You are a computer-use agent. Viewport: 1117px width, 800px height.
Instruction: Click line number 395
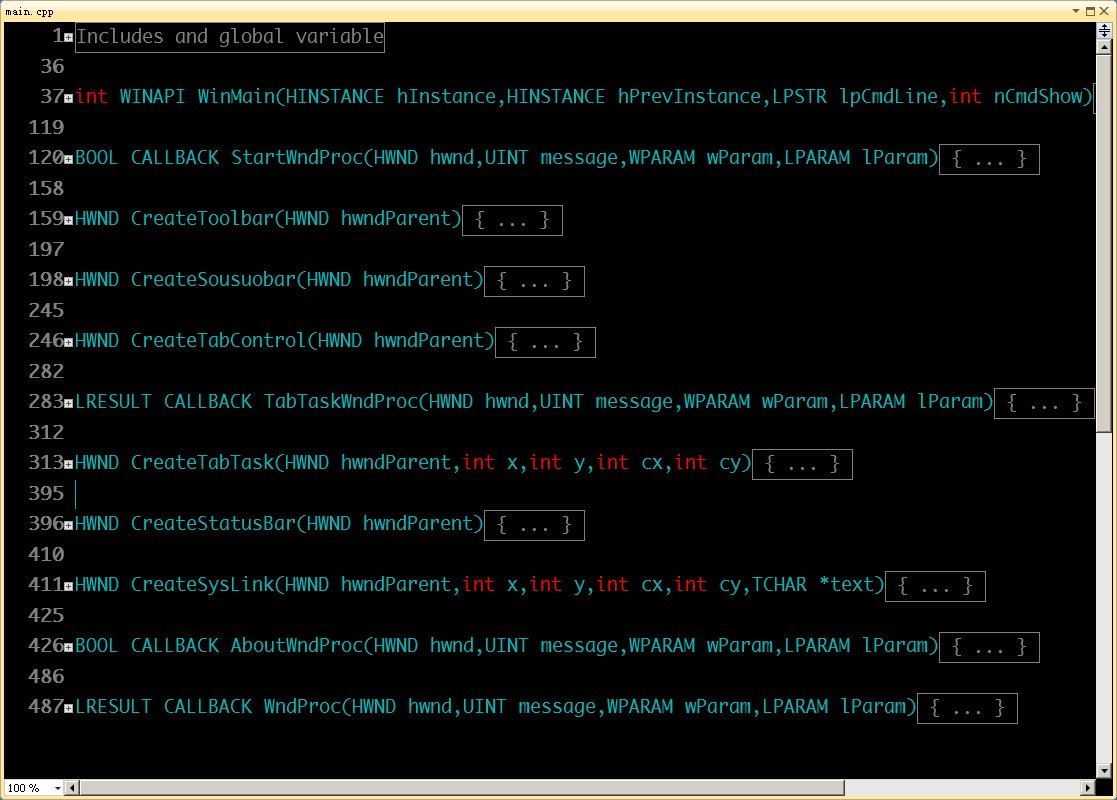pos(46,494)
